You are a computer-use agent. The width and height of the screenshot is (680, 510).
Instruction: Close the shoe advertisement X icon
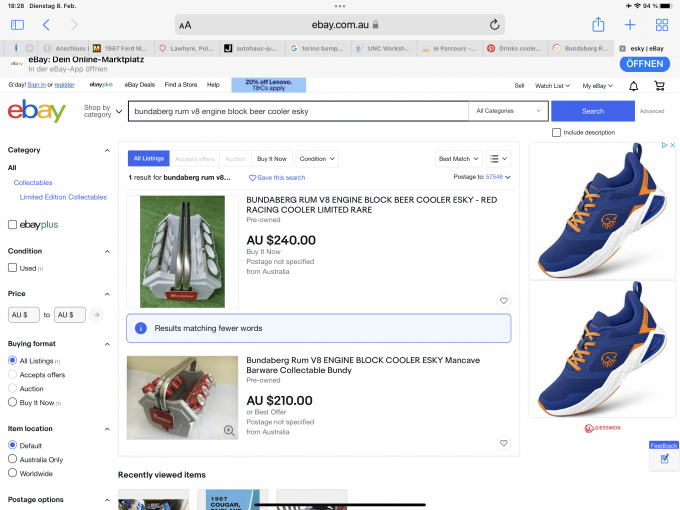click(673, 145)
